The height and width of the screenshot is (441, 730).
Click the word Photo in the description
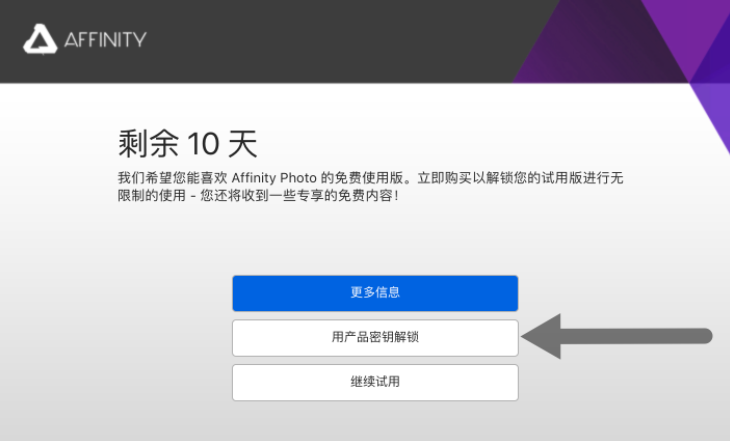pos(298,178)
